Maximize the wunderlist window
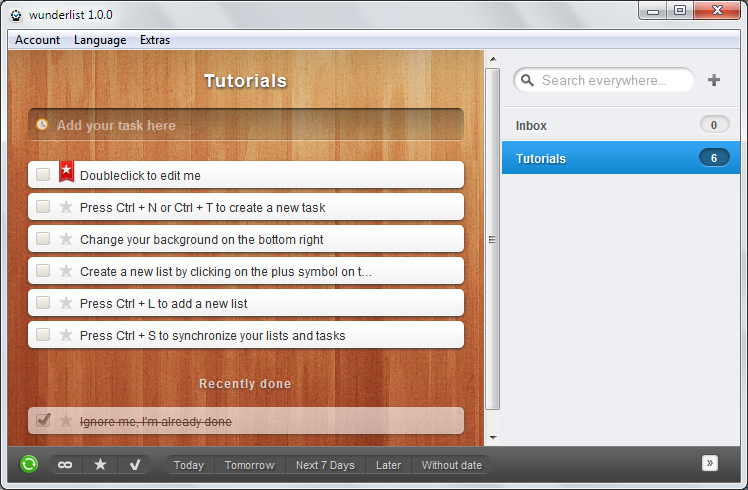The width and height of the screenshot is (748, 490). click(680, 10)
